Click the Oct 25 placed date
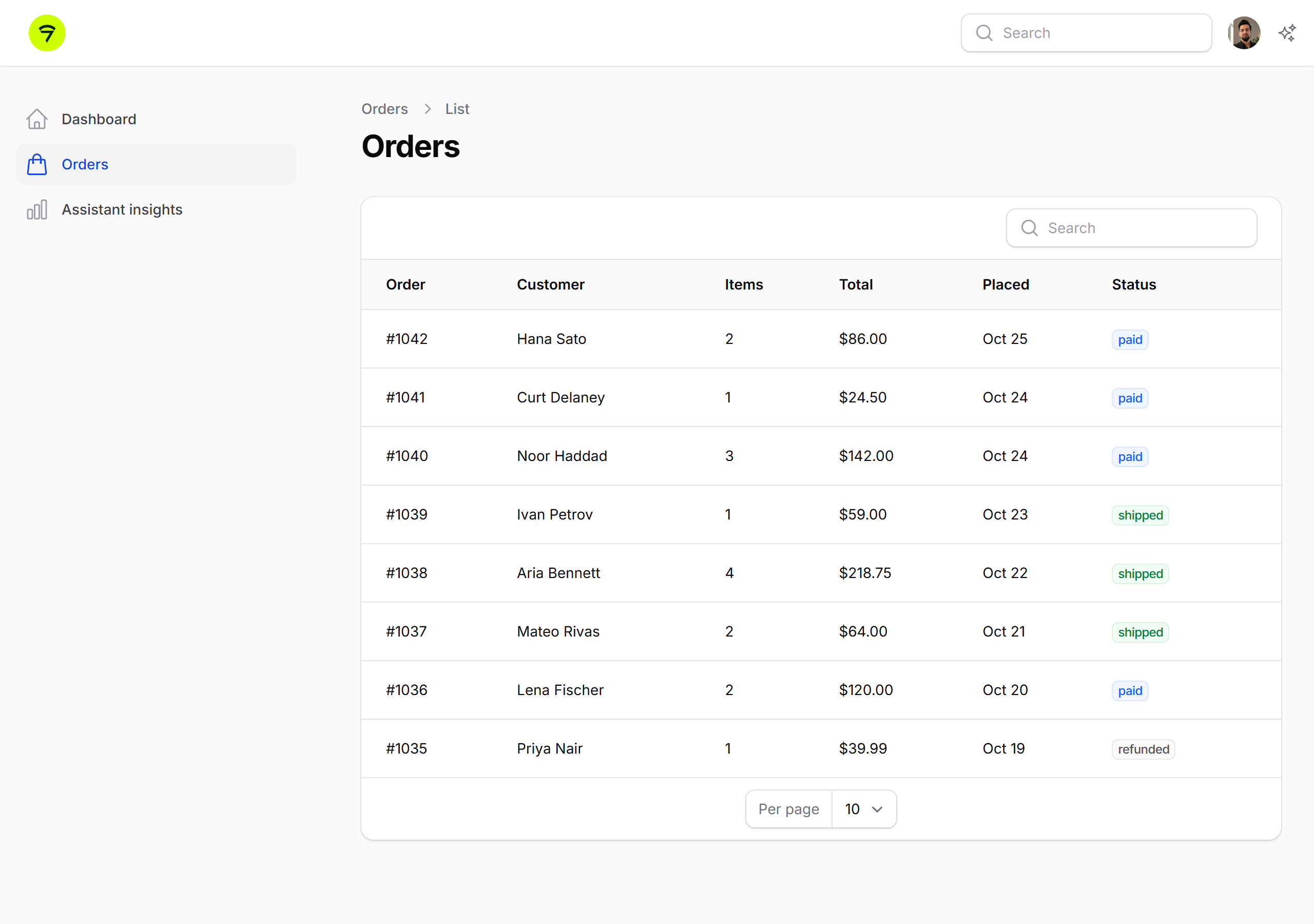The image size is (1314, 924). pyautogui.click(x=1005, y=339)
